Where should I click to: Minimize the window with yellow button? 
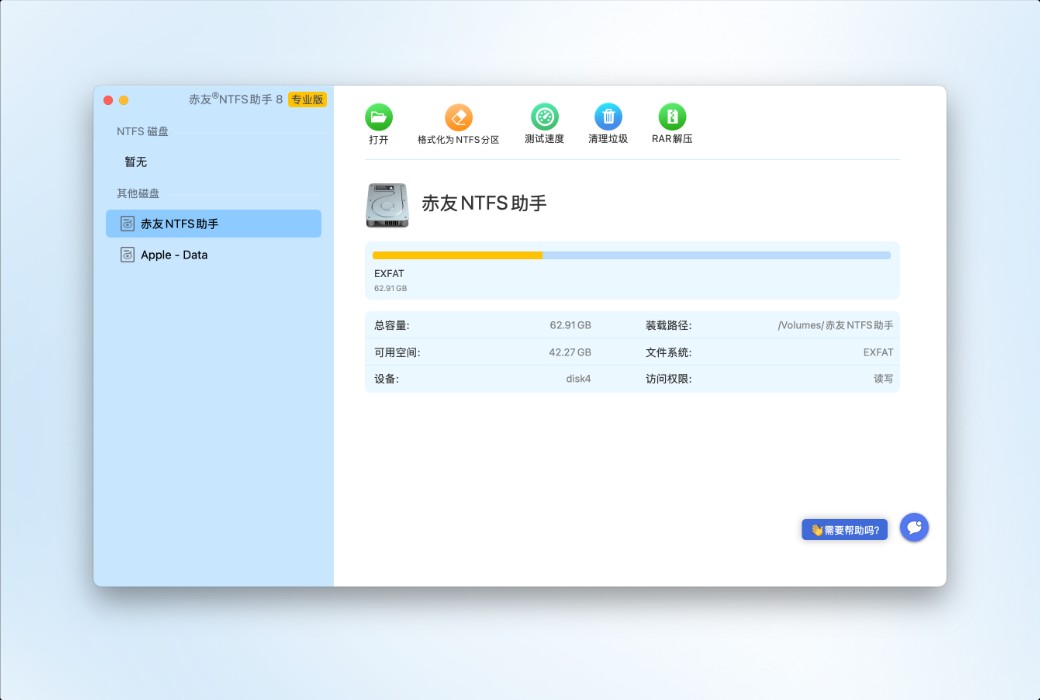[x=123, y=100]
